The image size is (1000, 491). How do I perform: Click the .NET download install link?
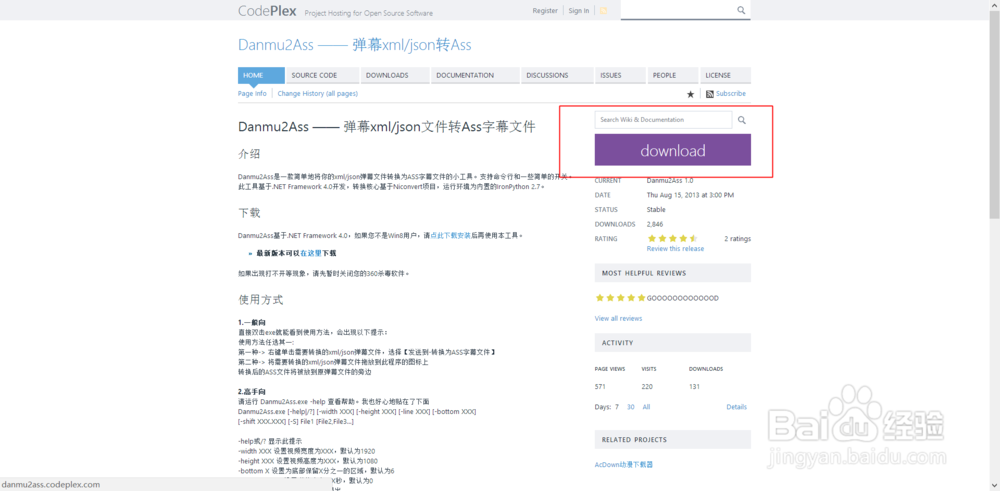(x=450, y=235)
